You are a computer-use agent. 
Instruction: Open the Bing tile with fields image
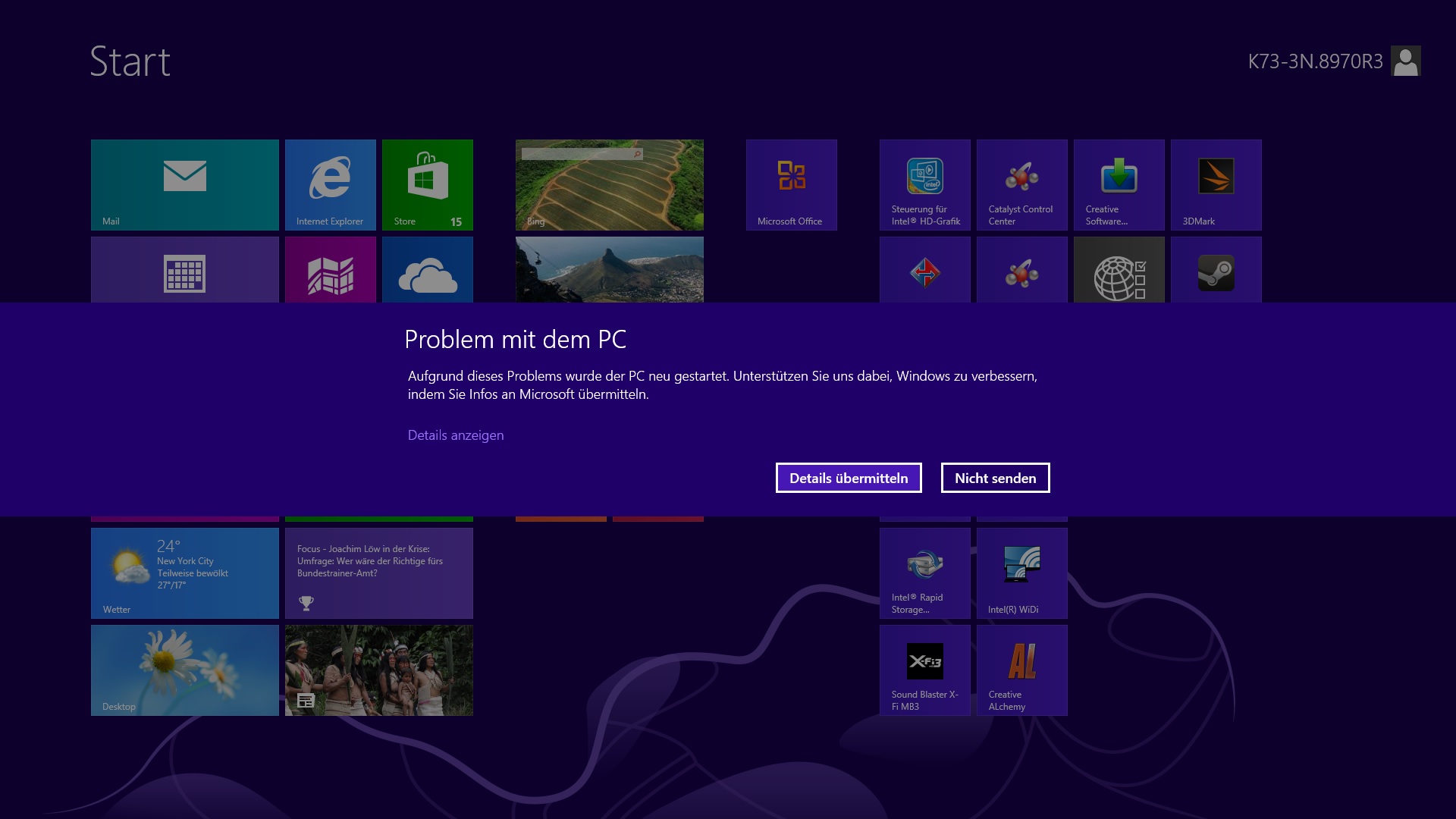(x=609, y=184)
